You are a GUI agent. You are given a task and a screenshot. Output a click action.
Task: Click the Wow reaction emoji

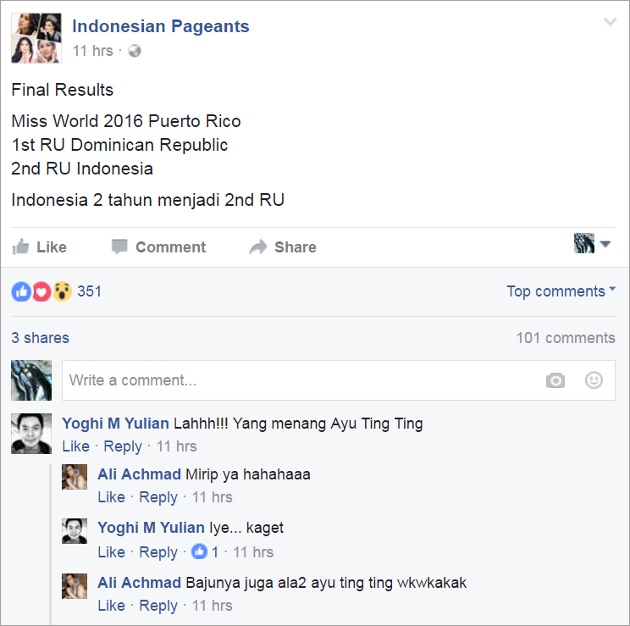[x=62, y=292]
